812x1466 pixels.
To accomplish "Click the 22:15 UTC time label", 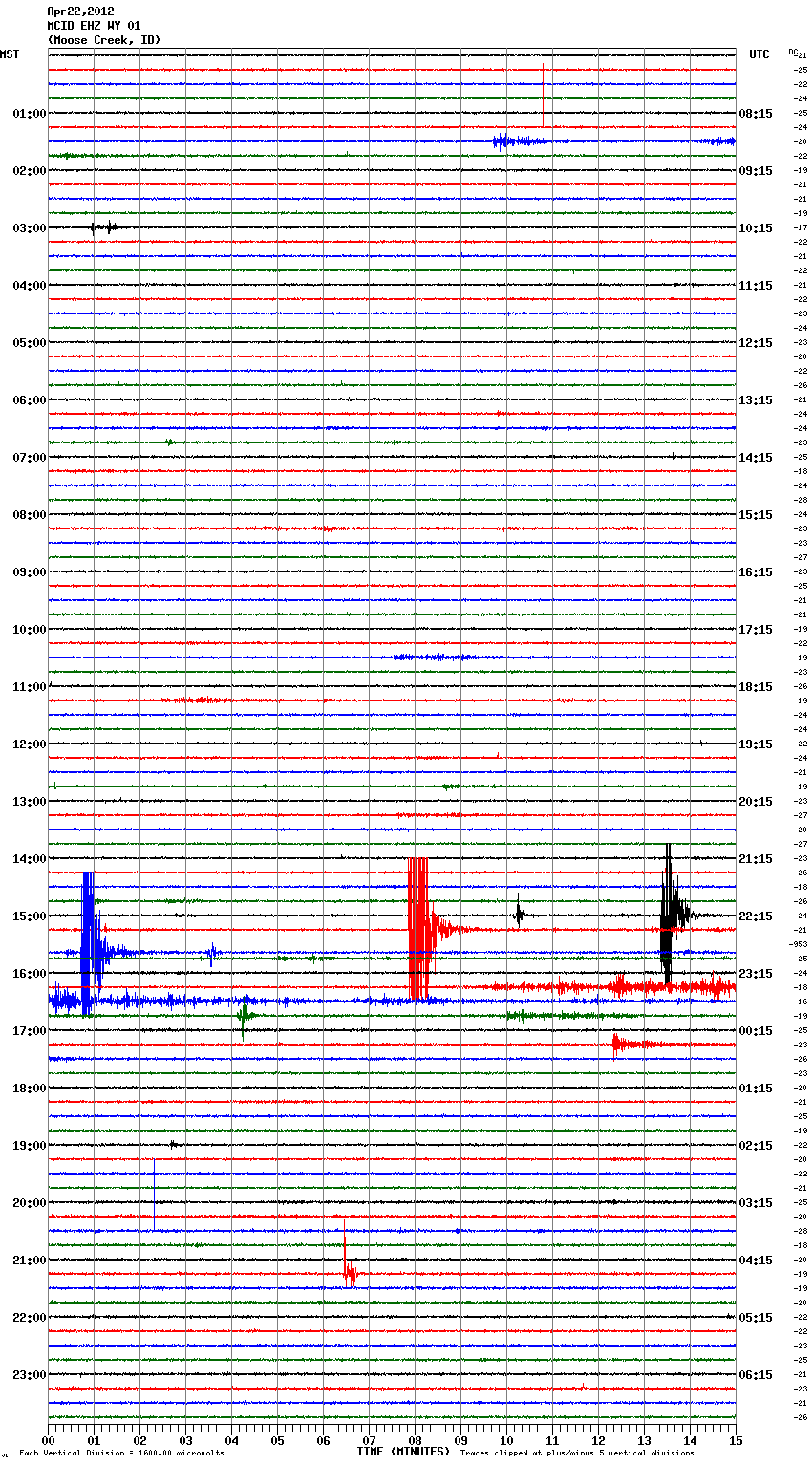I will (x=756, y=916).
